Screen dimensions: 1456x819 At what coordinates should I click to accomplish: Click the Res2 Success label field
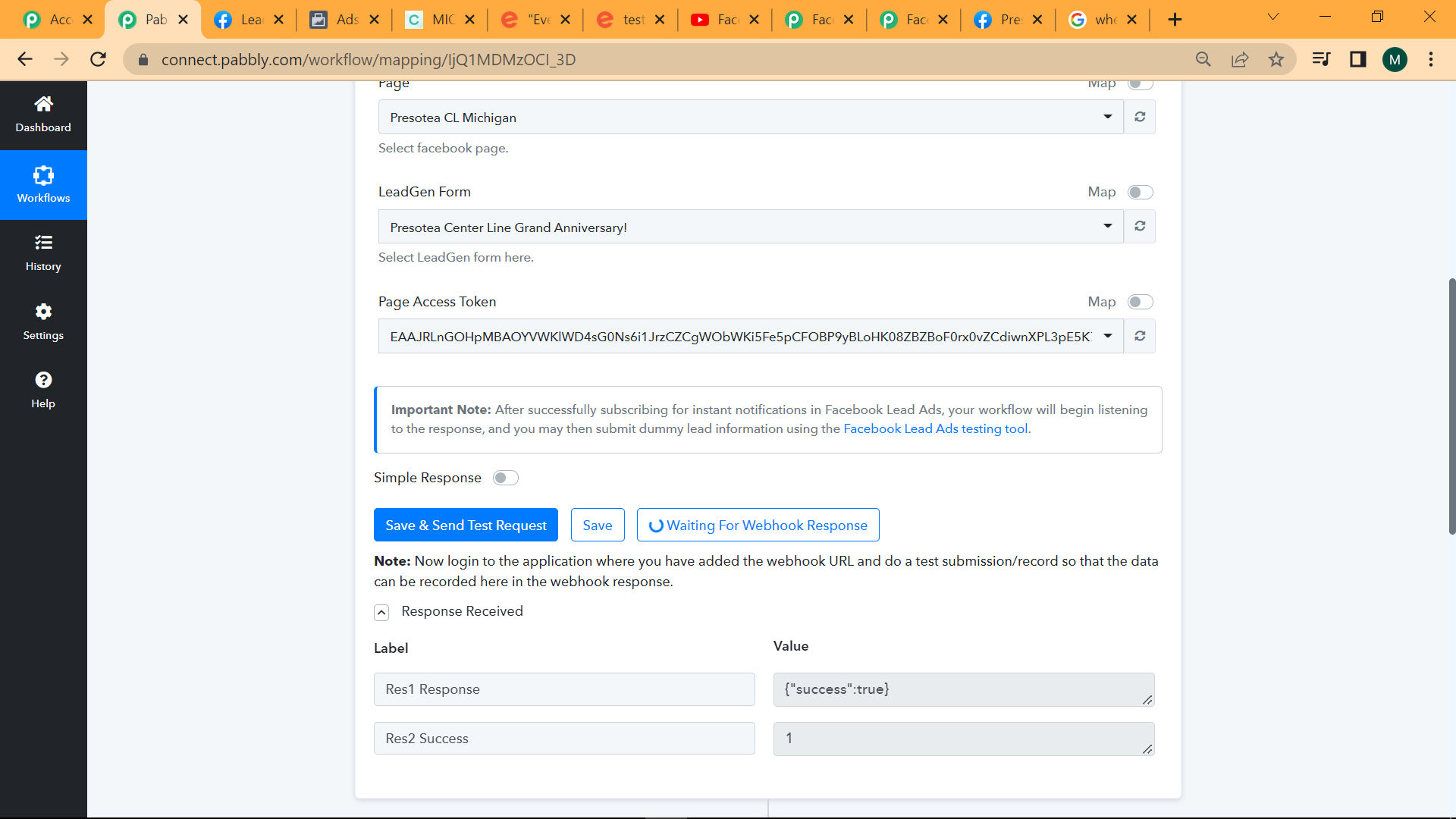tap(564, 739)
